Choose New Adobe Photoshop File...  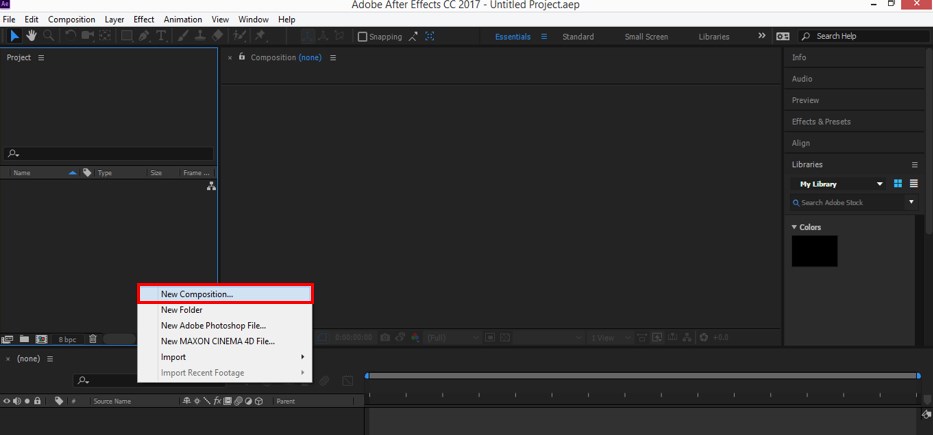tap(224, 326)
